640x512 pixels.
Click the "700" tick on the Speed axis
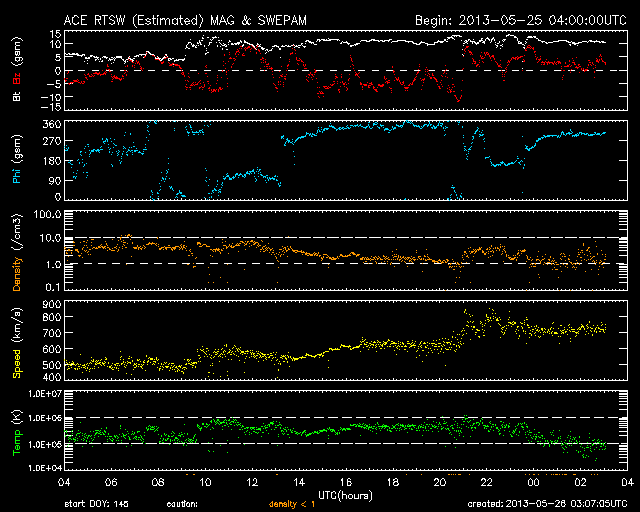[x=52, y=333]
